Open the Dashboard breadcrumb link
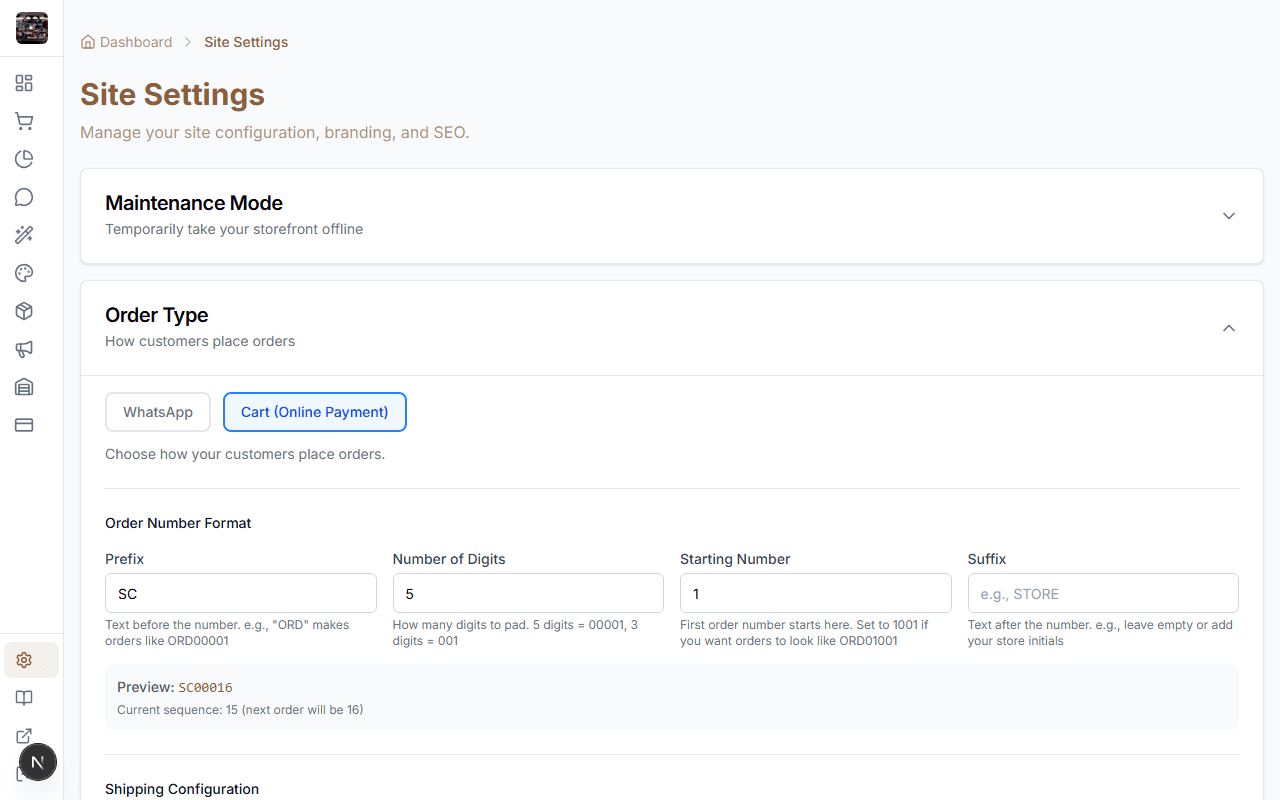 click(x=136, y=41)
